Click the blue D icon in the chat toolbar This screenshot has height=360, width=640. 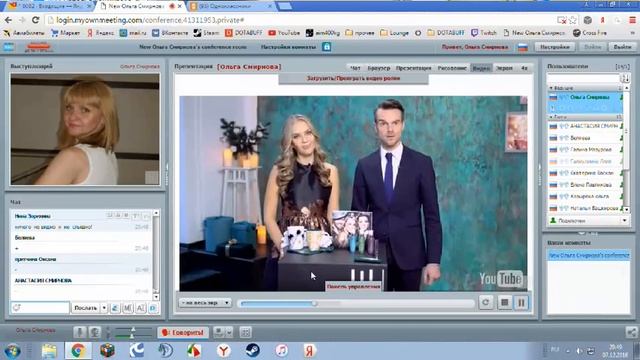click(x=153, y=308)
